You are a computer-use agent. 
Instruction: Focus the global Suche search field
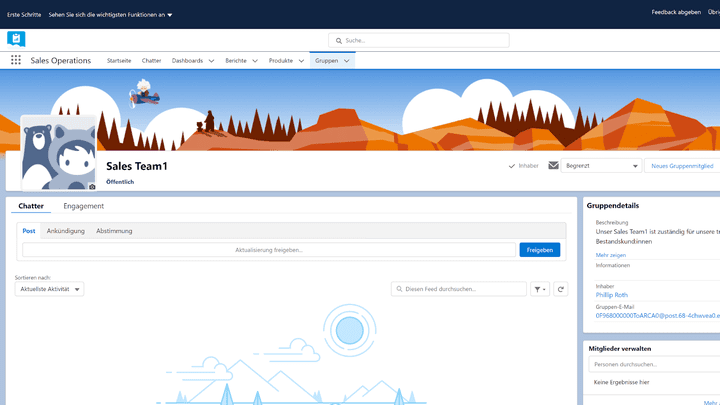pyautogui.click(x=419, y=40)
